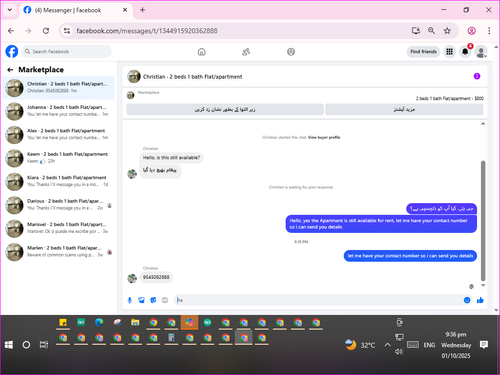Go back using Marketplace back arrow
Screen dimensions: 500x375
click(10, 70)
